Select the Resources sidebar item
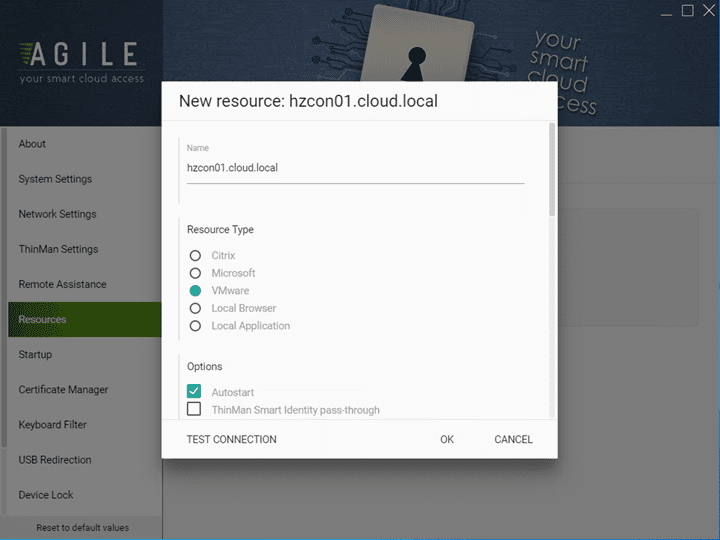The width and height of the screenshot is (720, 540). [84, 320]
